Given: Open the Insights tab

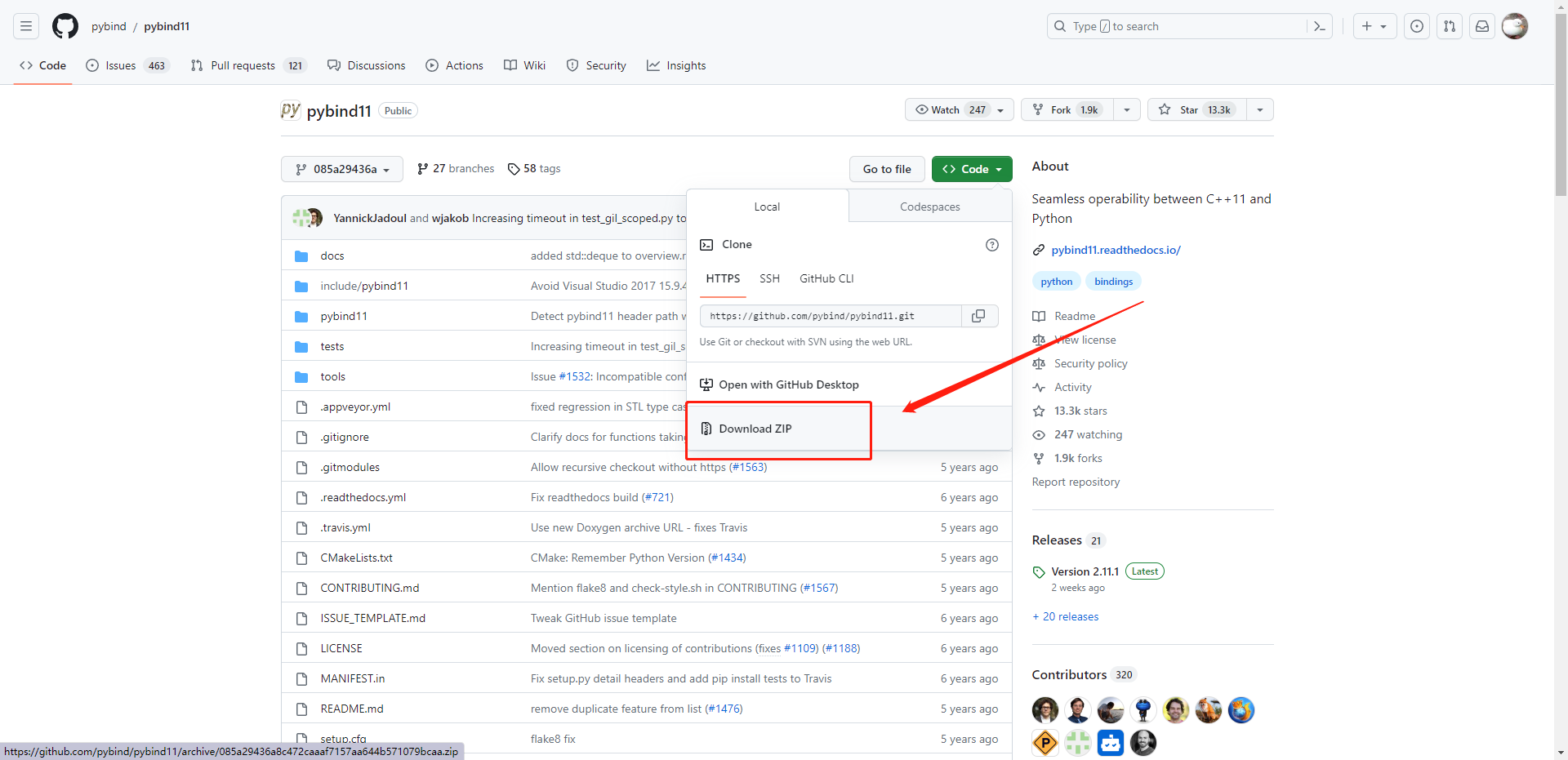Looking at the screenshot, I should click(676, 65).
